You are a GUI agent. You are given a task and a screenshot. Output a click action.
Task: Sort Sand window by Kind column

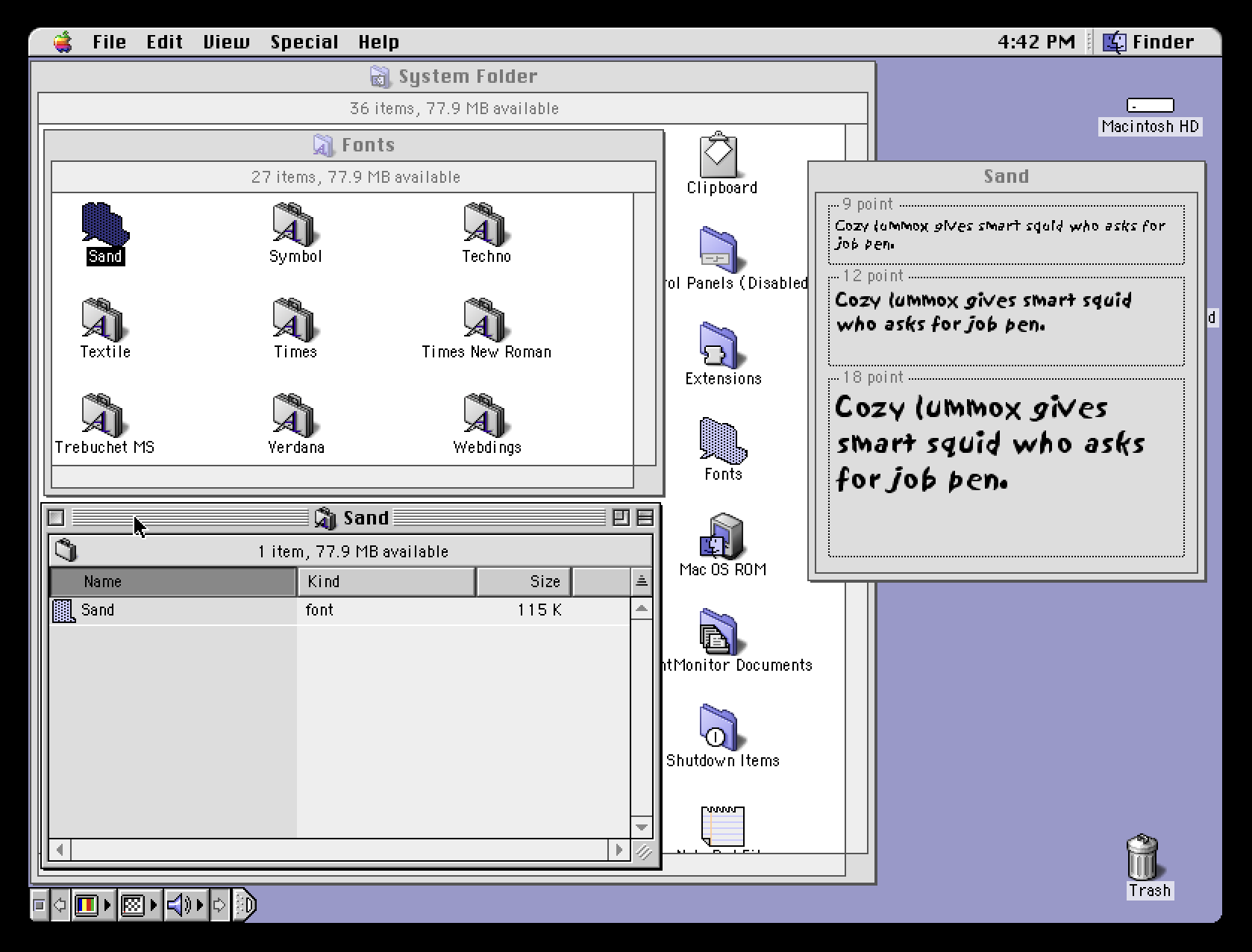(386, 581)
